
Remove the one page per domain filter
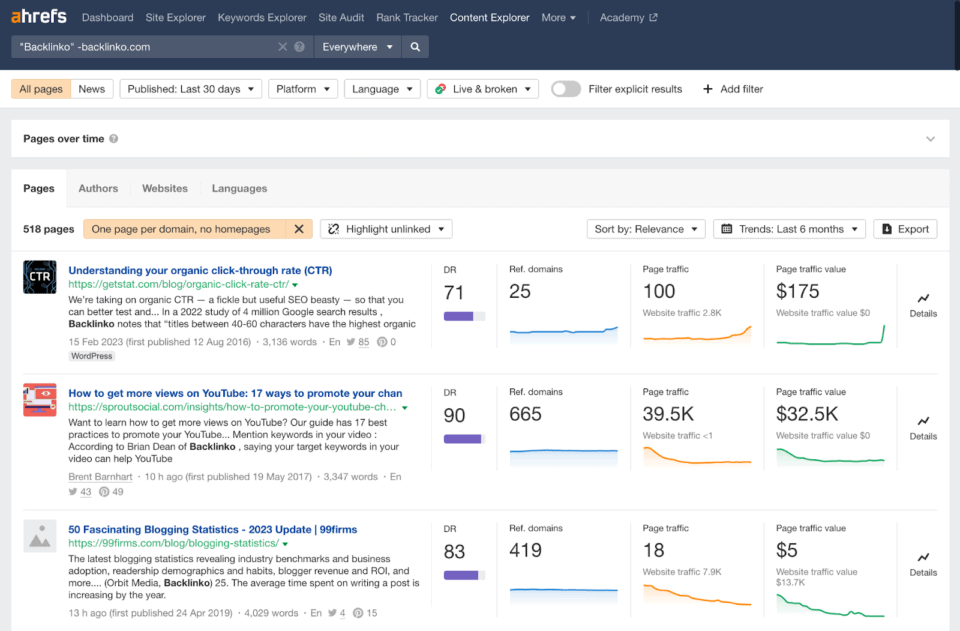[298, 229]
